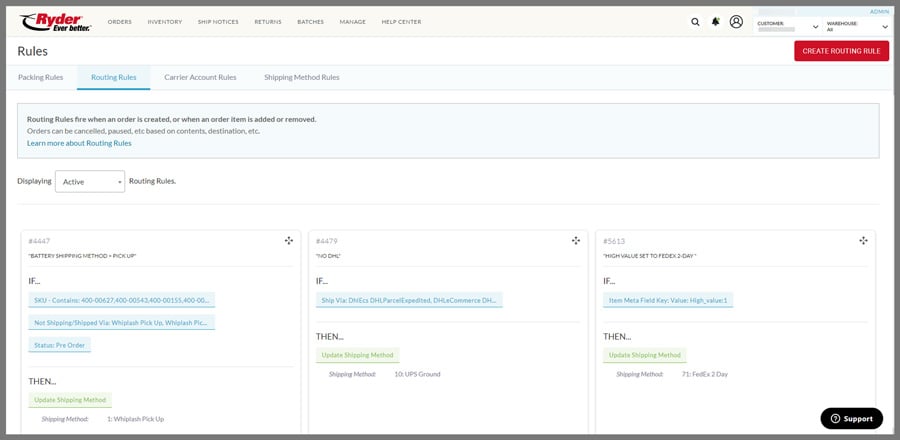The height and width of the screenshot is (440, 900).
Task: Click move handle on rule #4479
Action: (x=575, y=241)
